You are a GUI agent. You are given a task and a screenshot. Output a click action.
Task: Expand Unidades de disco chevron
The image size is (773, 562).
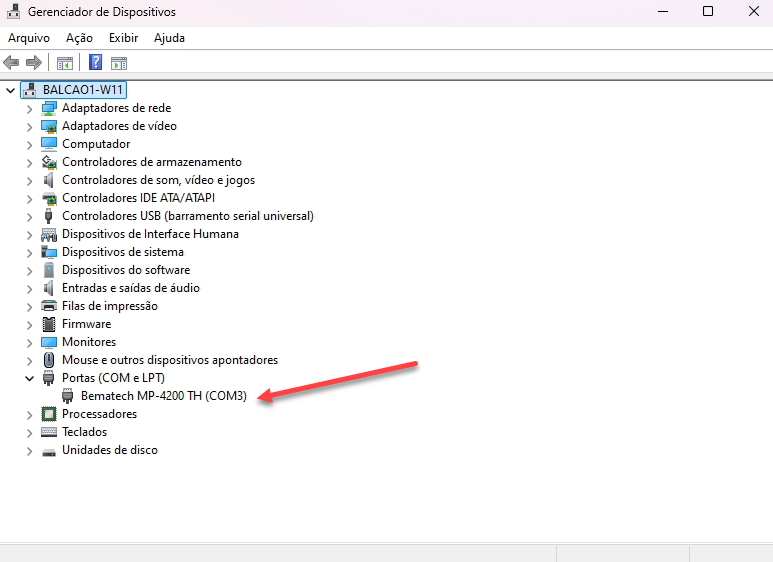pyautogui.click(x=30, y=451)
